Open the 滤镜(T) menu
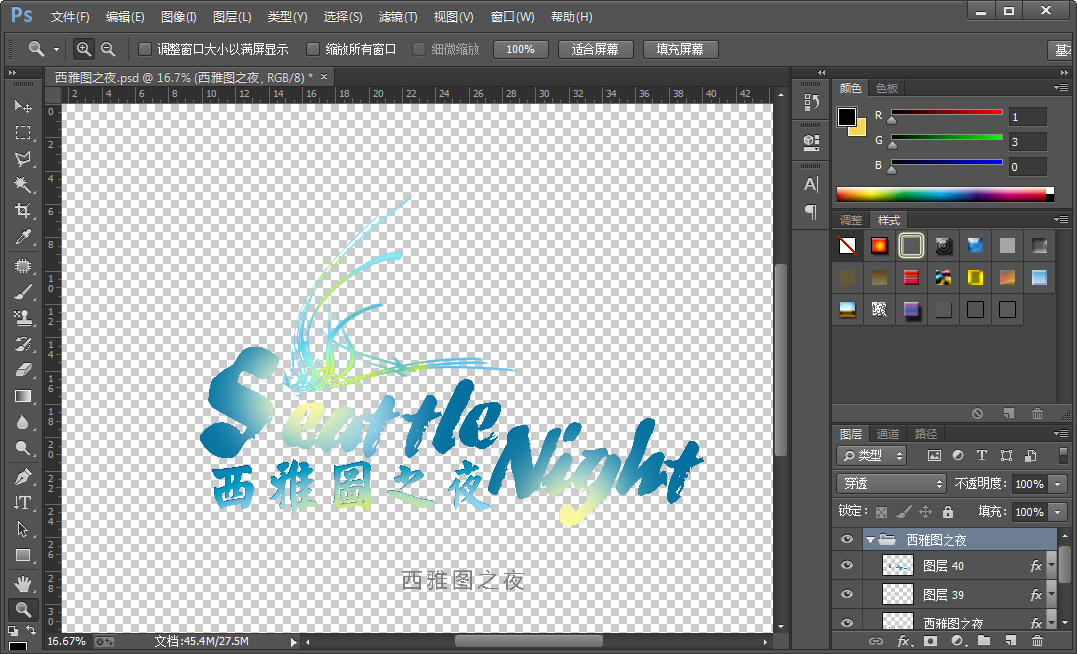This screenshot has width=1077, height=654. (x=398, y=16)
